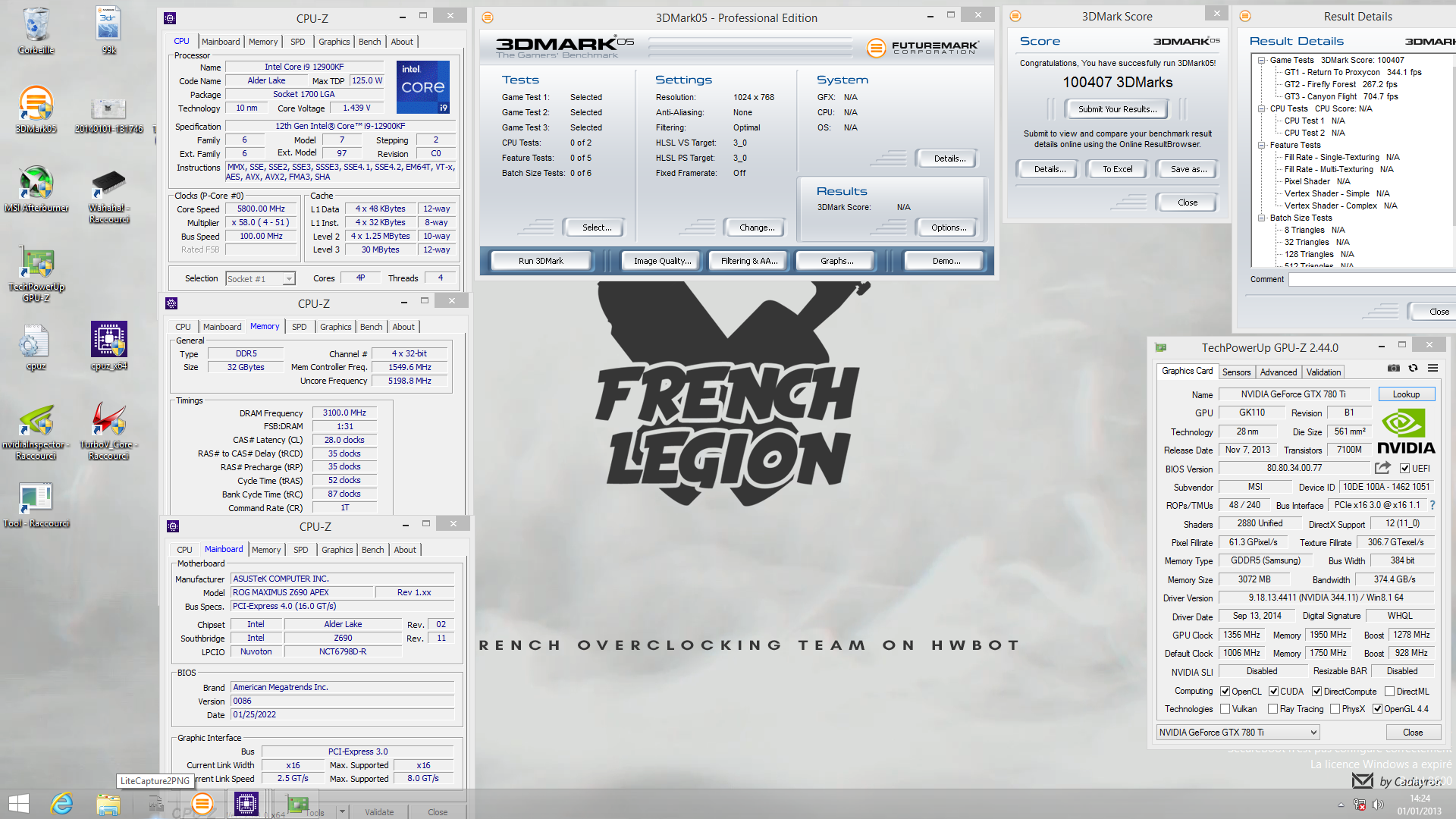Collapse the CPU Tests tree node
This screenshot has height=819, width=1456.
point(1262,108)
